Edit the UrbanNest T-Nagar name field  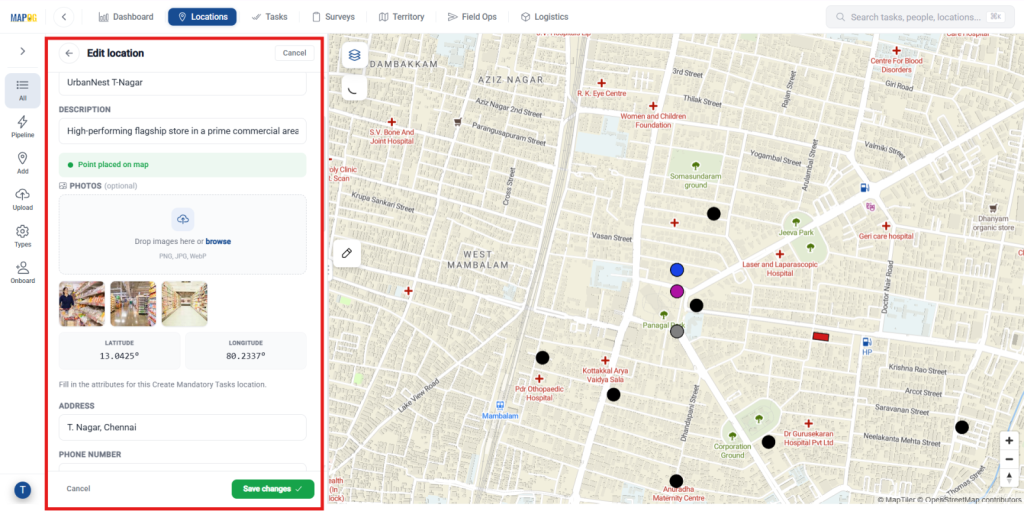182,83
